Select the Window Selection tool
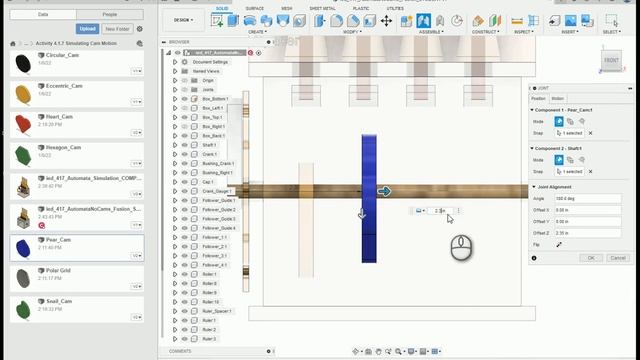 coord(611,20)
